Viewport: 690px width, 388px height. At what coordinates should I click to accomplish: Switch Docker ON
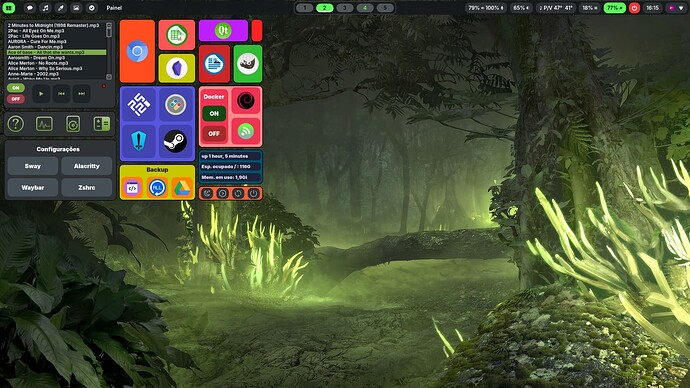coord(214,113)
